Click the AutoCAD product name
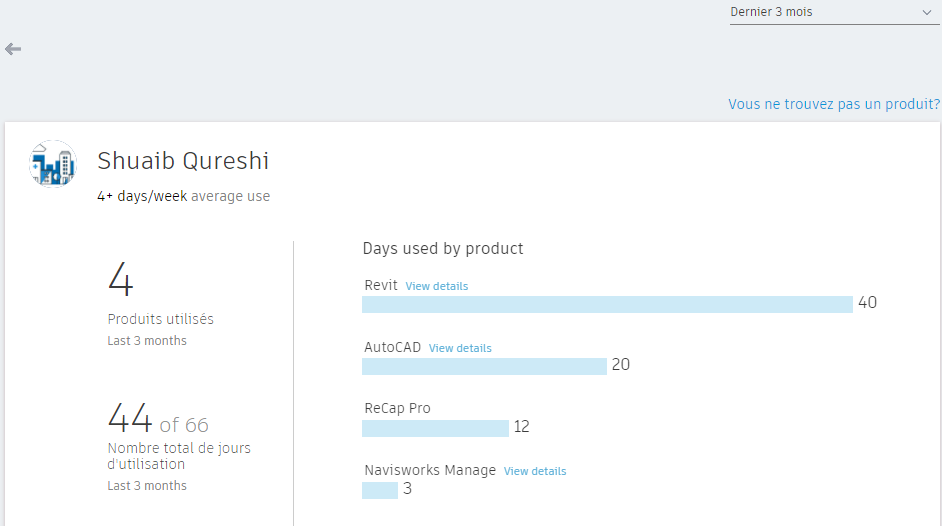 (x=392, y=347)
